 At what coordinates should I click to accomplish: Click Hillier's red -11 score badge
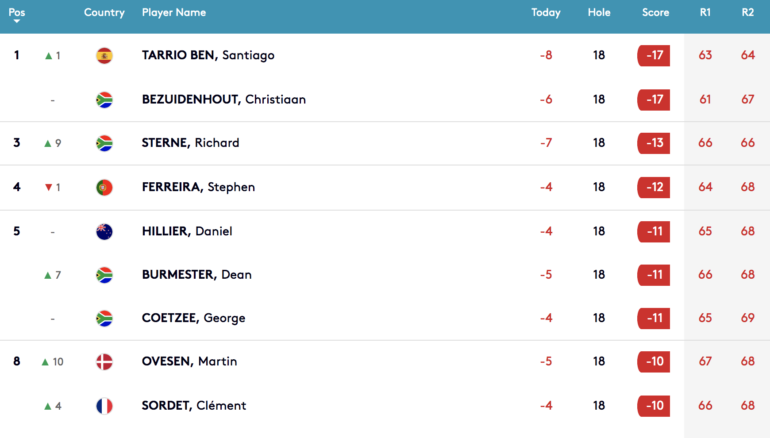(x=654, y=231)
